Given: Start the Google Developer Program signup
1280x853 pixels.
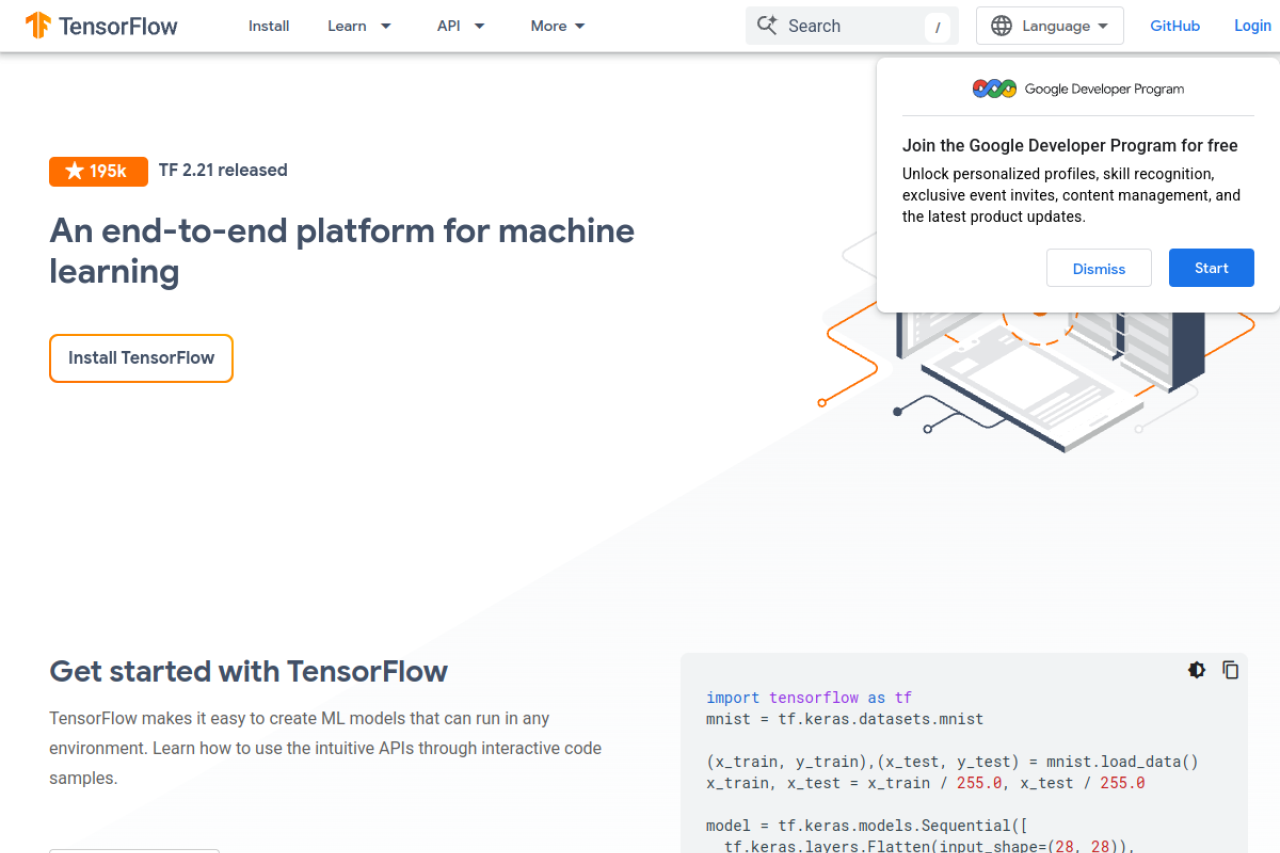Looking at the screenshot, I should pyautogui.click(x=1211, y=268).
